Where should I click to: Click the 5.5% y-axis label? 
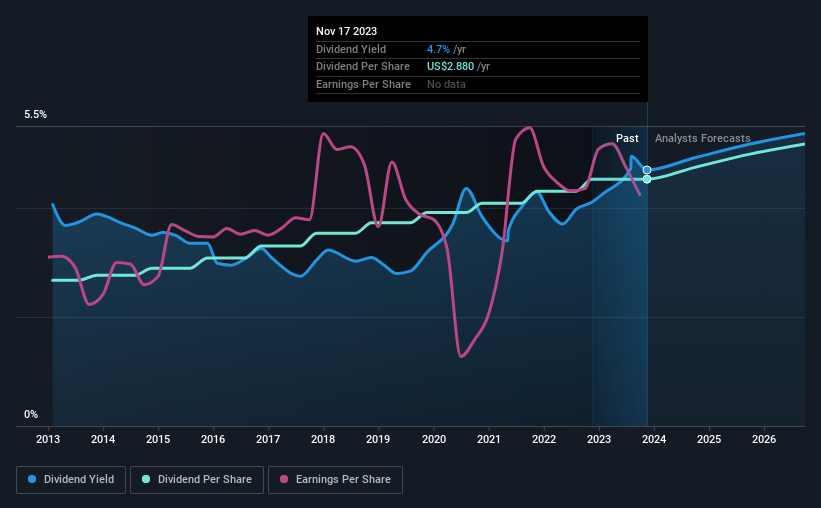[35, 114]
